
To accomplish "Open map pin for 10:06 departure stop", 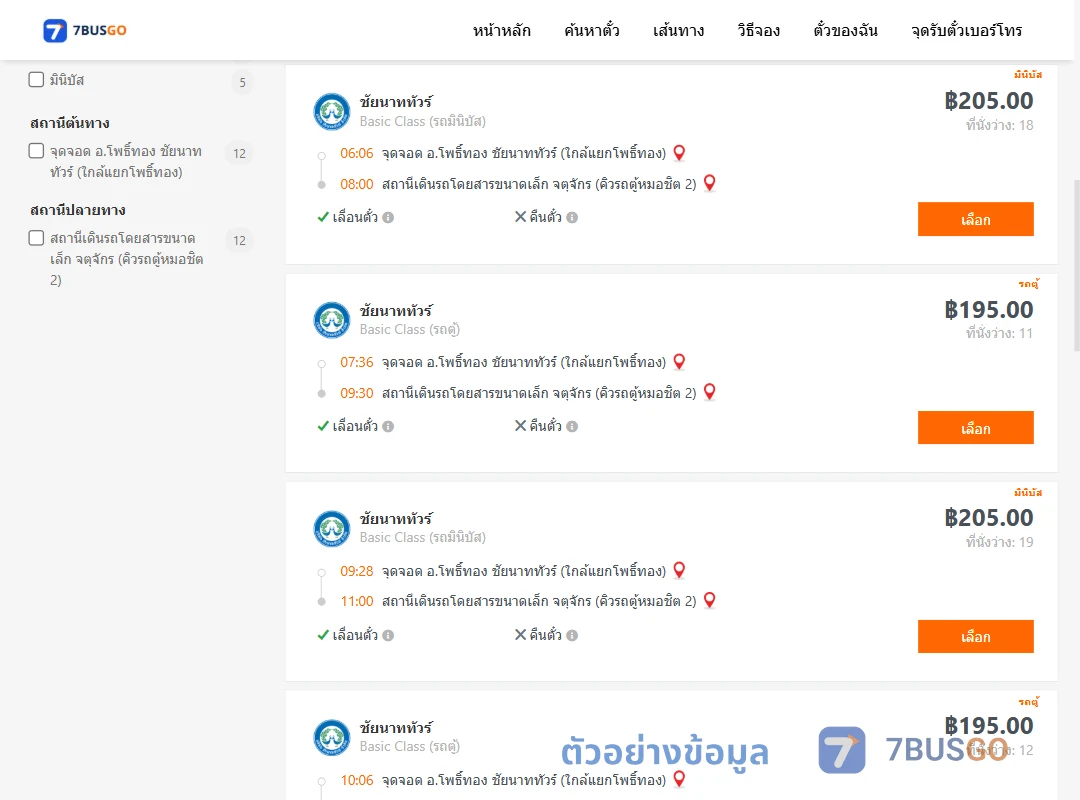I will tap(679, 779).
